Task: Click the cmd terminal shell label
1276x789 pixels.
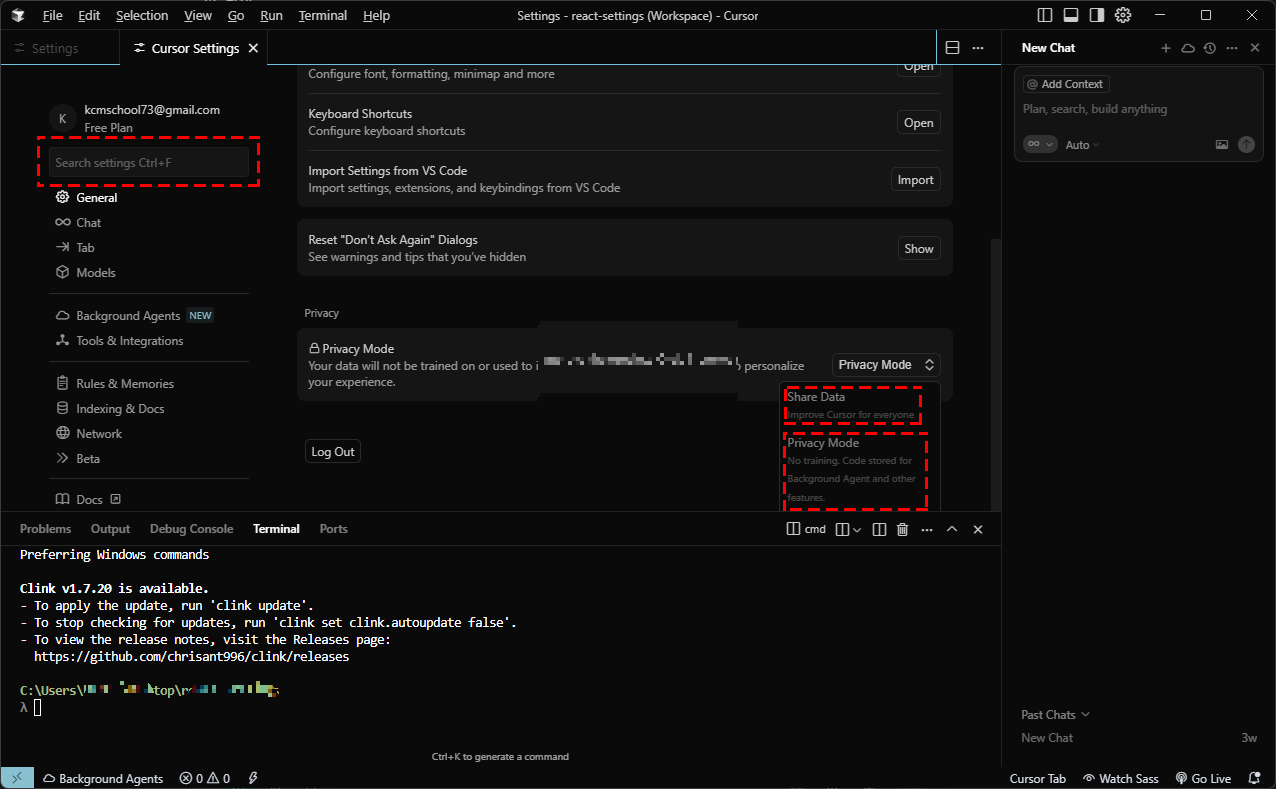Action: [807, 529]
